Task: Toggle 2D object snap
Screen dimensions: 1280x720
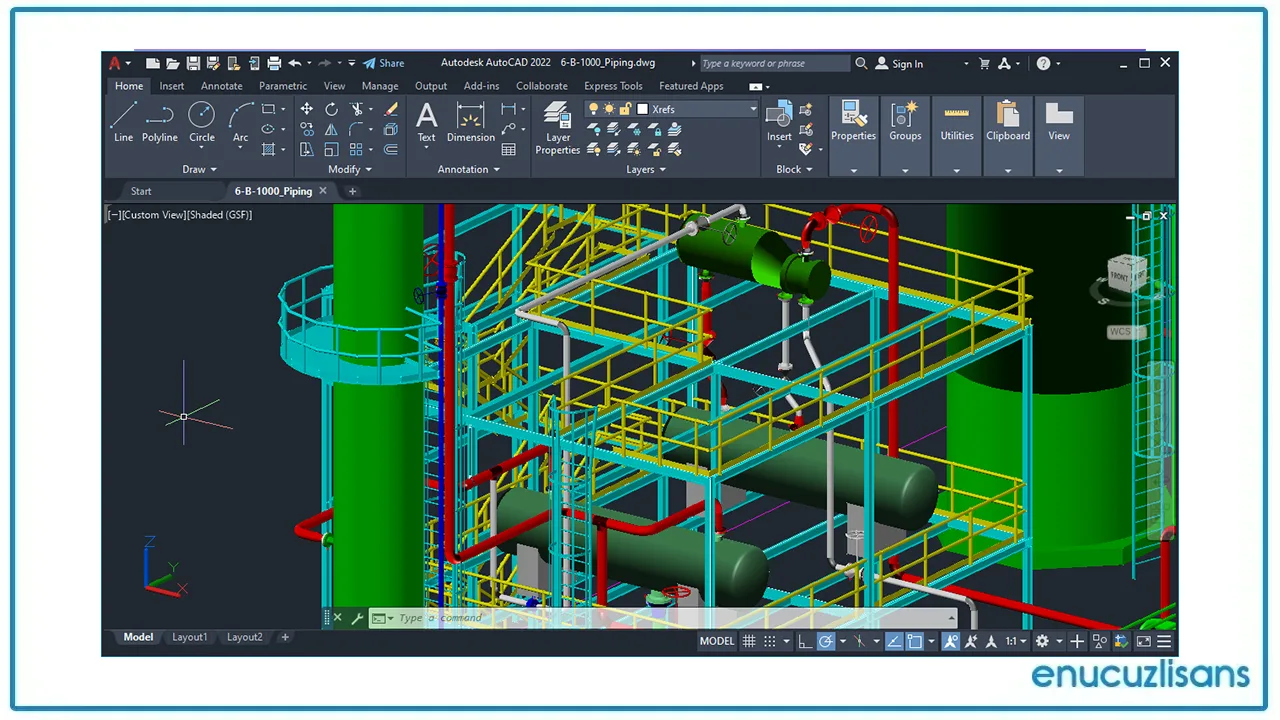Action: (914, 641)
